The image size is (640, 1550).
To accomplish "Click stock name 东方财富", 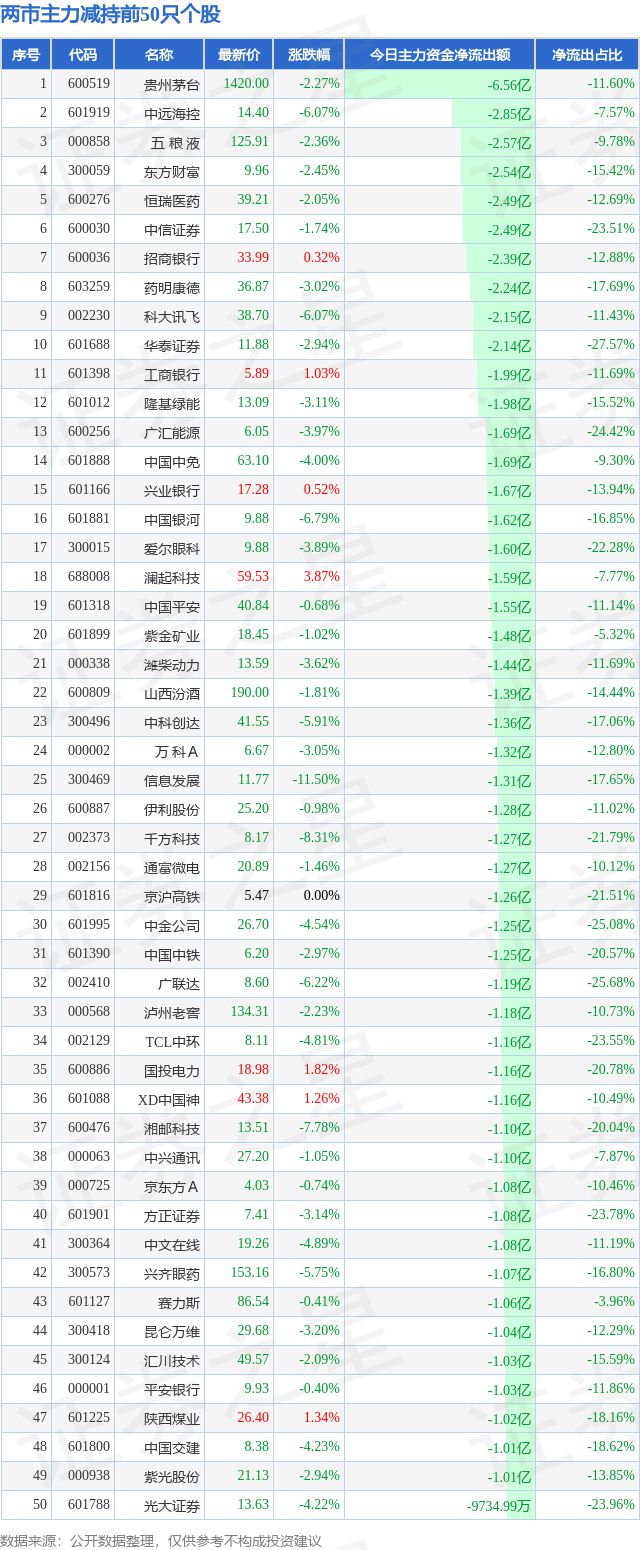I will click(172, 171).
